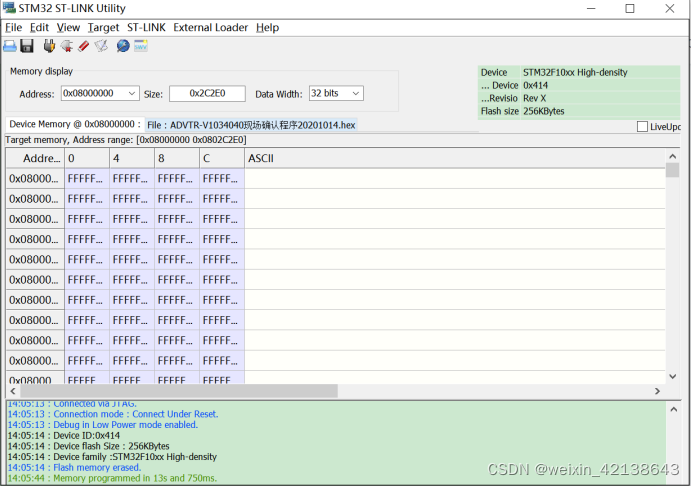Switch to Device Memory @ 0x08000000 tab

point(74,124)
